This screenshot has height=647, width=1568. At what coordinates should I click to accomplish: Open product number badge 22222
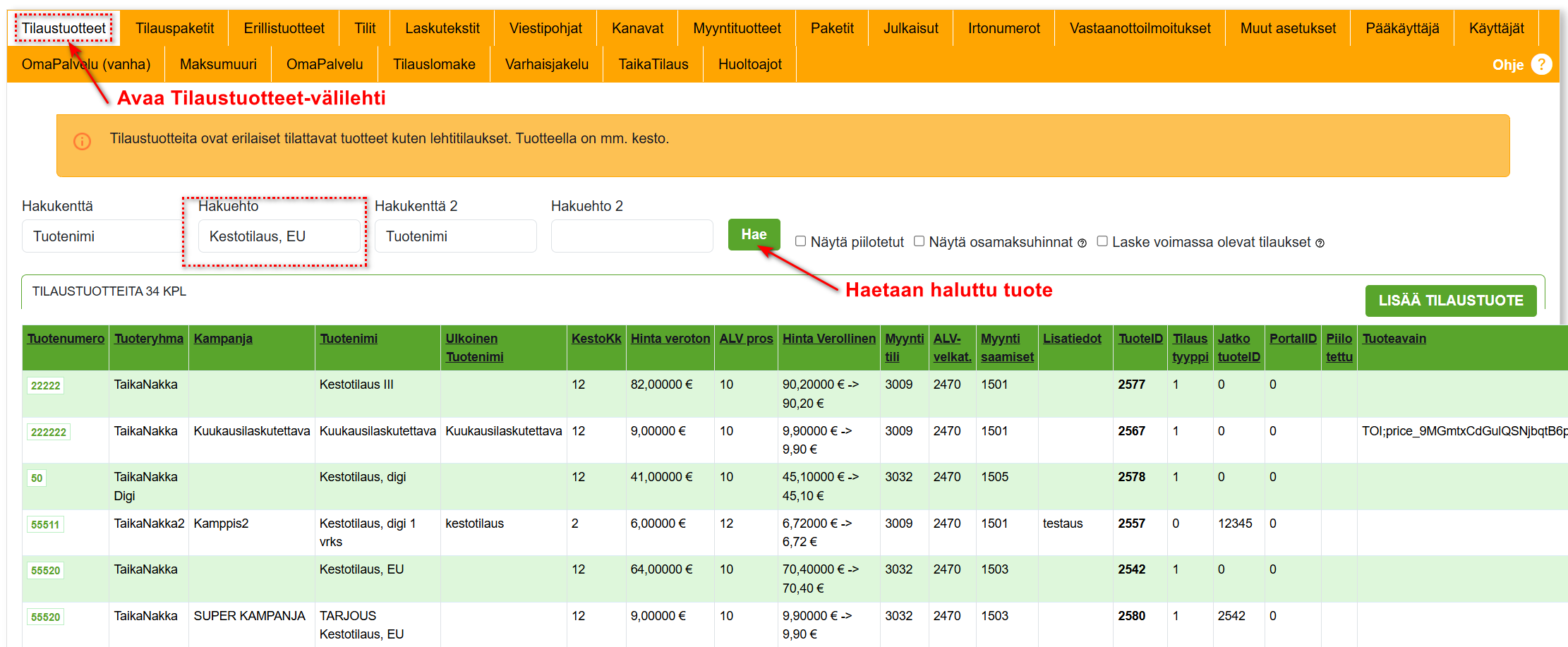[x=46, y=385]
